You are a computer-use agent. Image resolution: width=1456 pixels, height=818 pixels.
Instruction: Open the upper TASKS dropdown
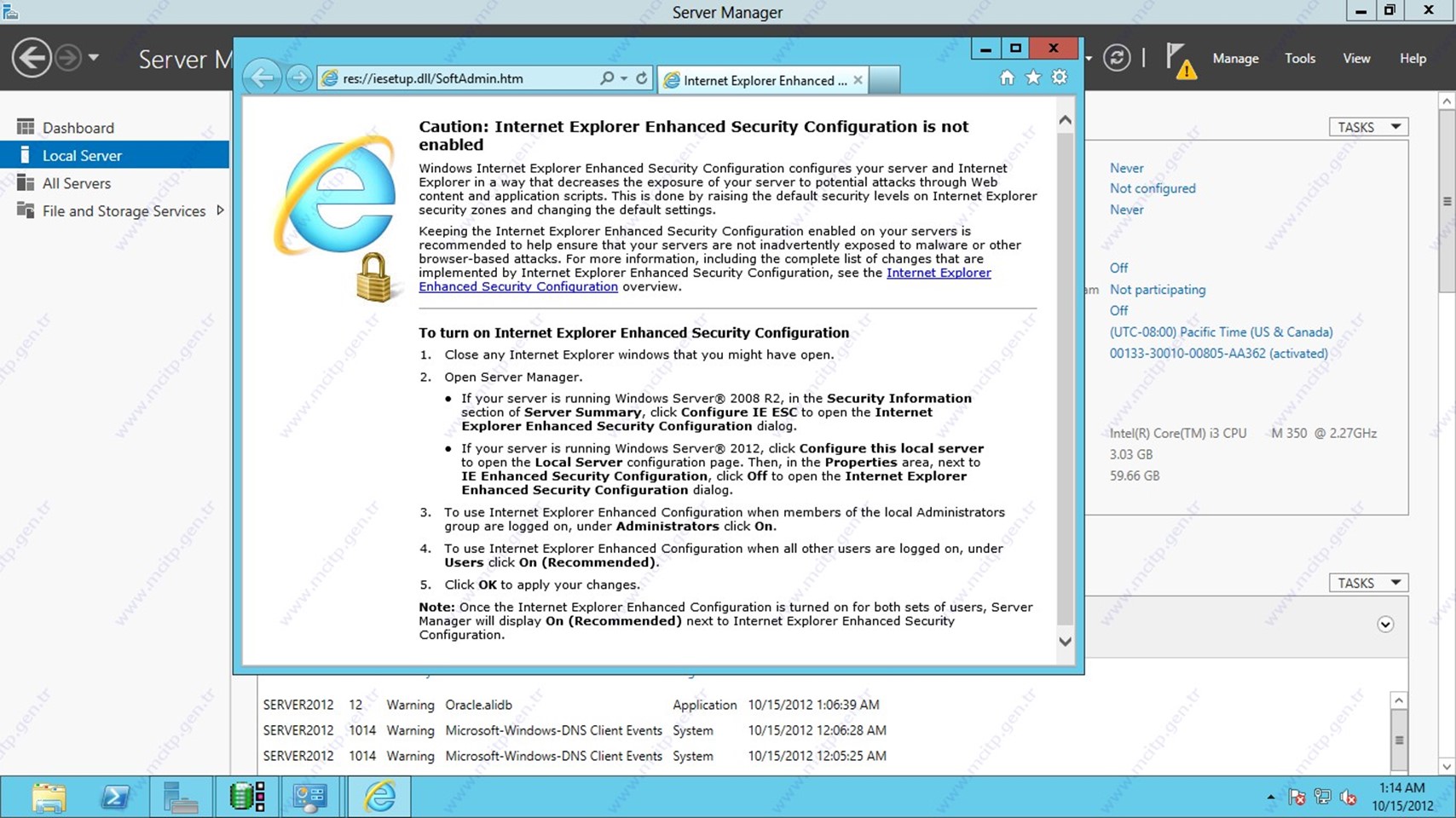pyautogui.click(x=1368, y=127)
